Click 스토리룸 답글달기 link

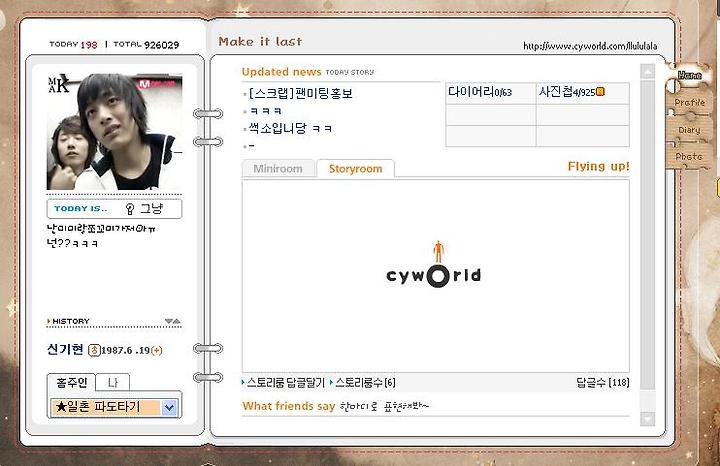pyautogui.click(x=285, y=382)
